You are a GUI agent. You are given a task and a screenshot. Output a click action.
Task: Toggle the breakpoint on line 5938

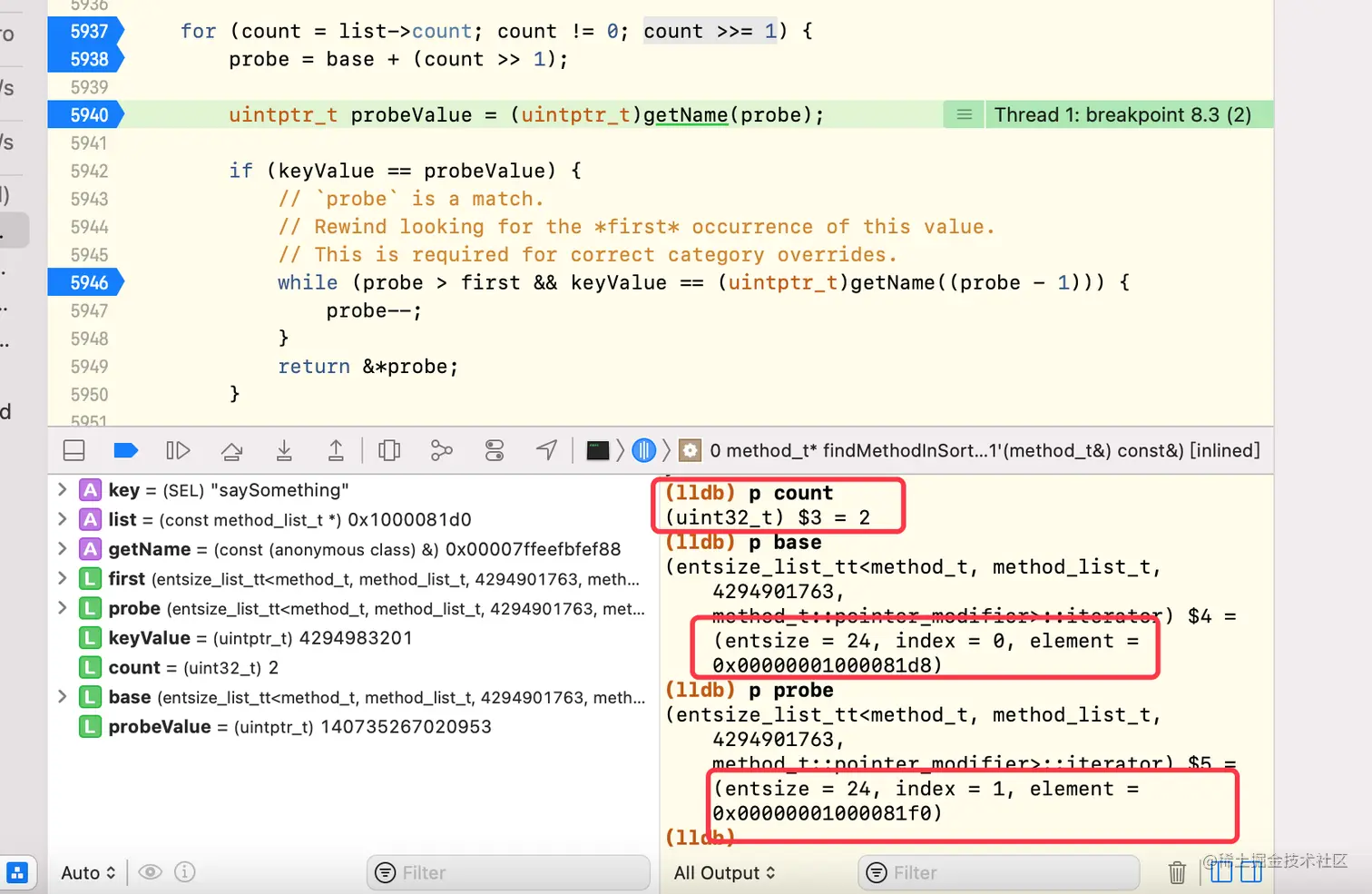pyautogui.click(x=88, y=60)
